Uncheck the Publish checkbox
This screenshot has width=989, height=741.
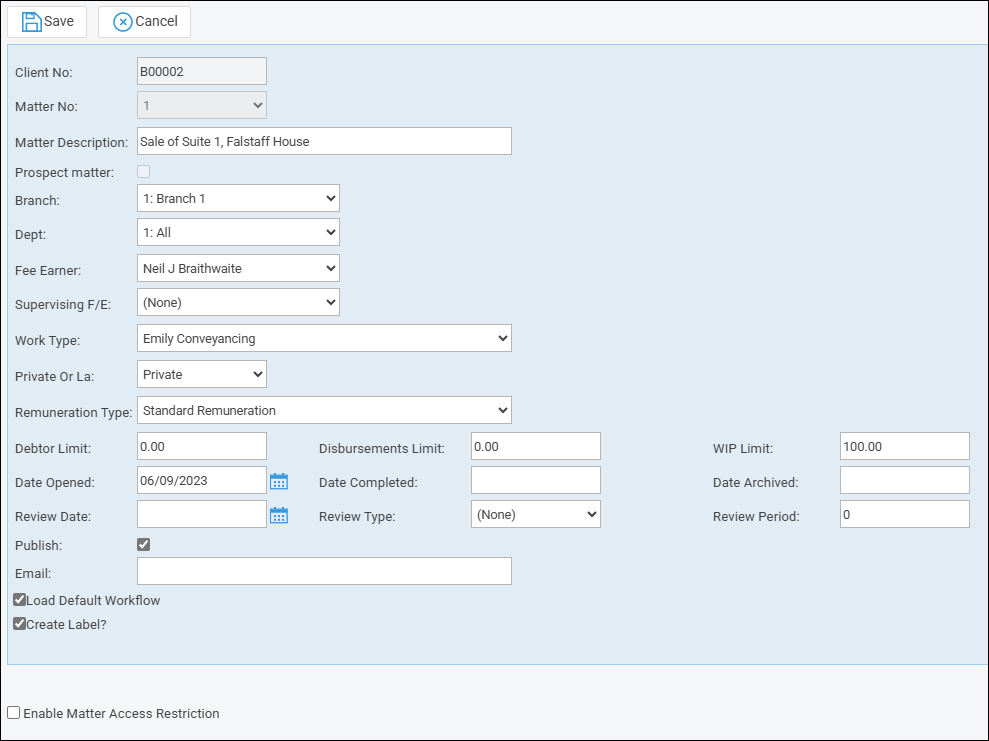coord(144,545)
